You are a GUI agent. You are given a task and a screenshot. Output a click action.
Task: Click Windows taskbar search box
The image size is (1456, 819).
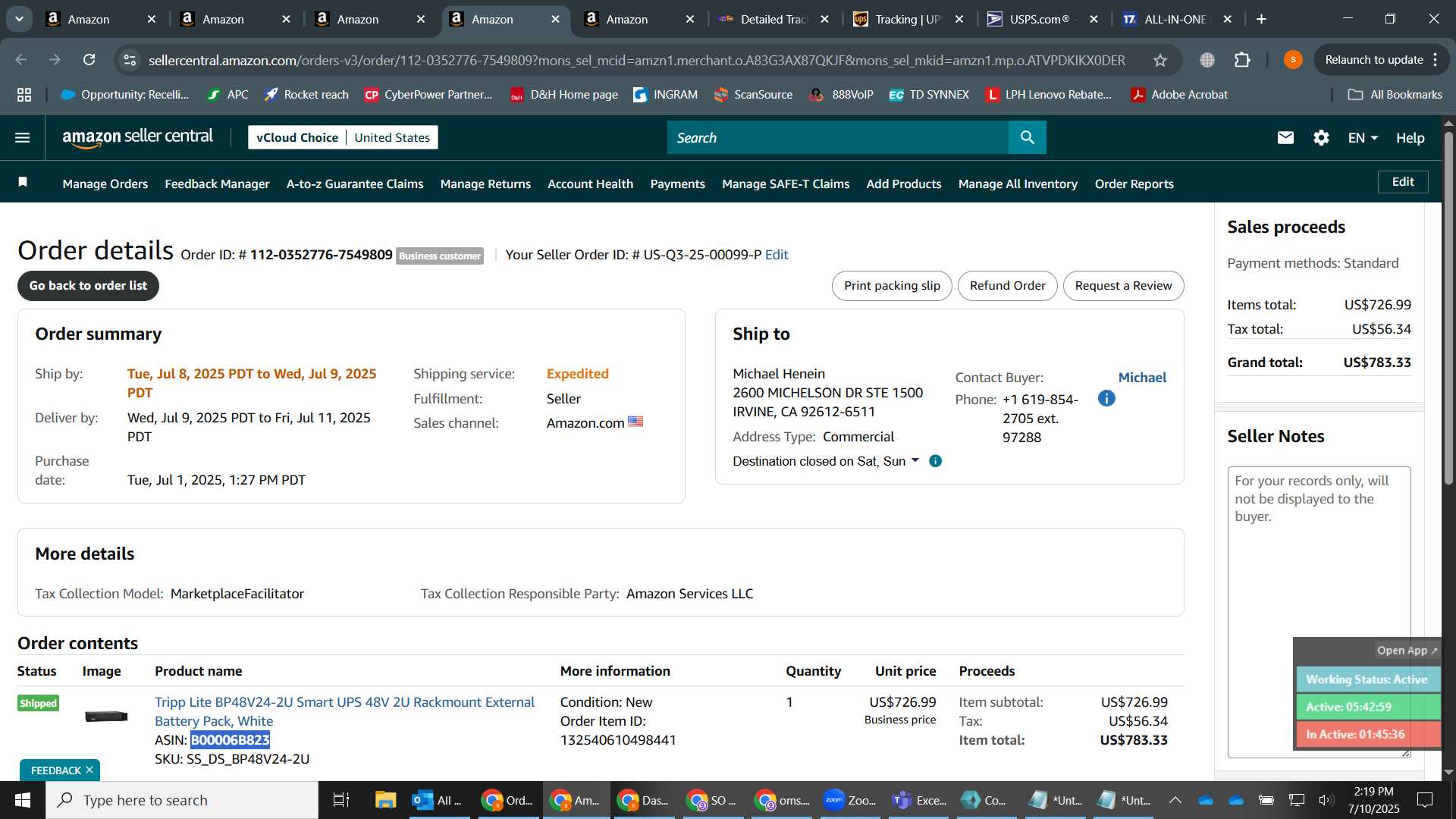pyautogui.click(x=182, y=800)
